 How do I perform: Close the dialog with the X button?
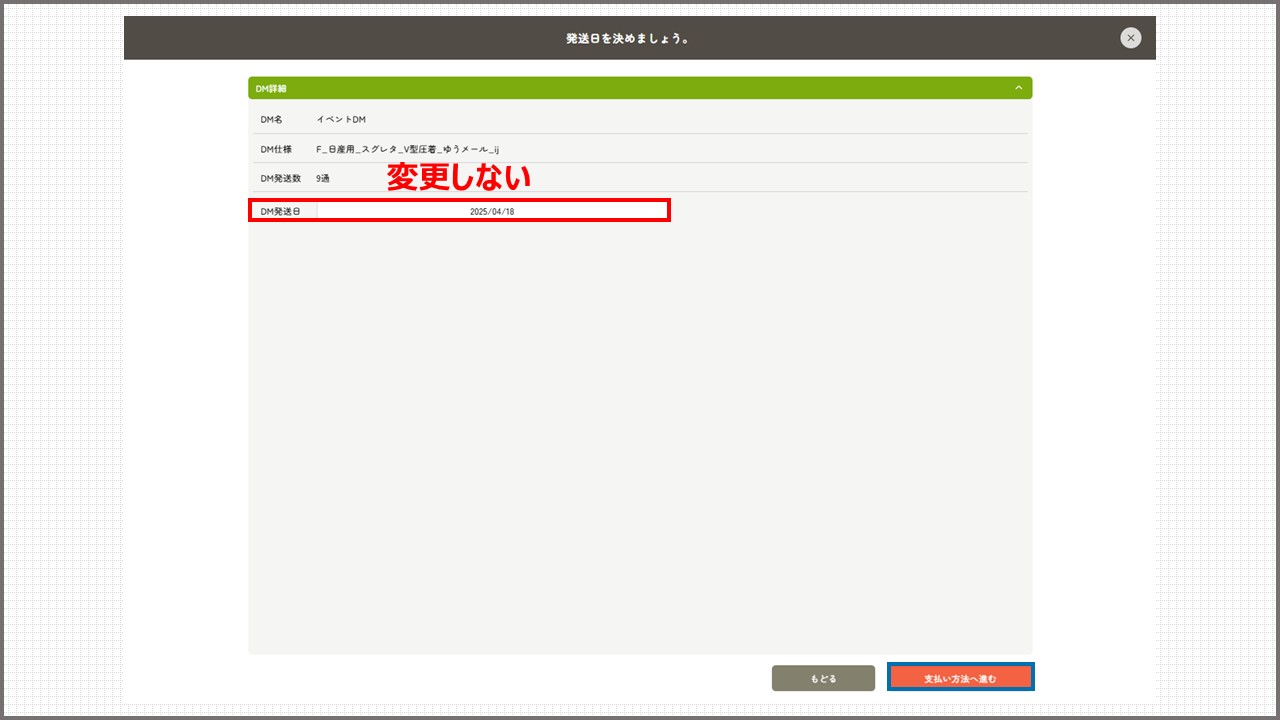[x=1130, y=38]
